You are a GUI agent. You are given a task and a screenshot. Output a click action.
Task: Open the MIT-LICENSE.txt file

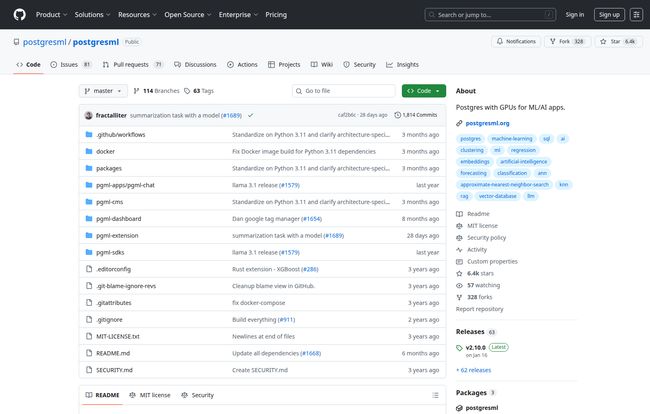118,337
